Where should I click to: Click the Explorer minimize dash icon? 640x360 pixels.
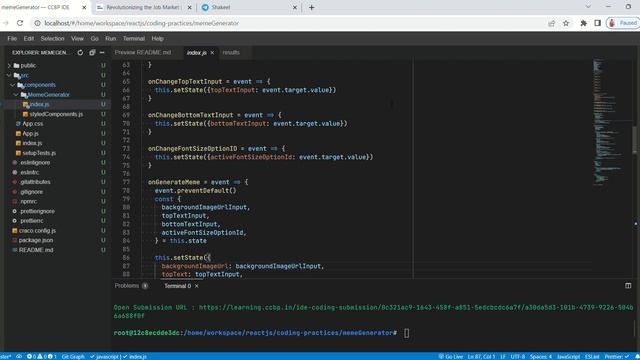click(x=102, y=53)
